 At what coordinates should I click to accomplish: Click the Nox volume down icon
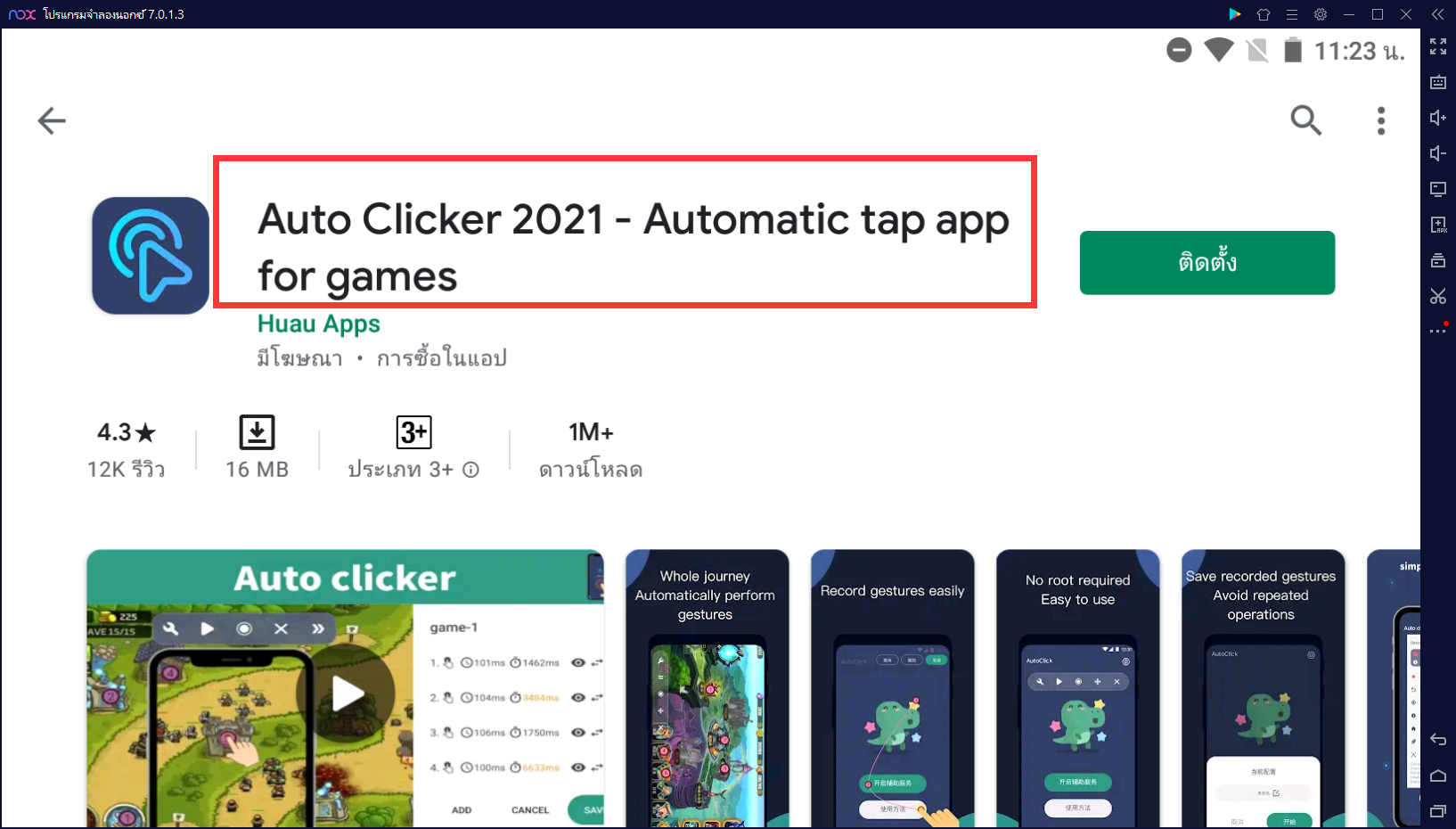pos(1438,153)
